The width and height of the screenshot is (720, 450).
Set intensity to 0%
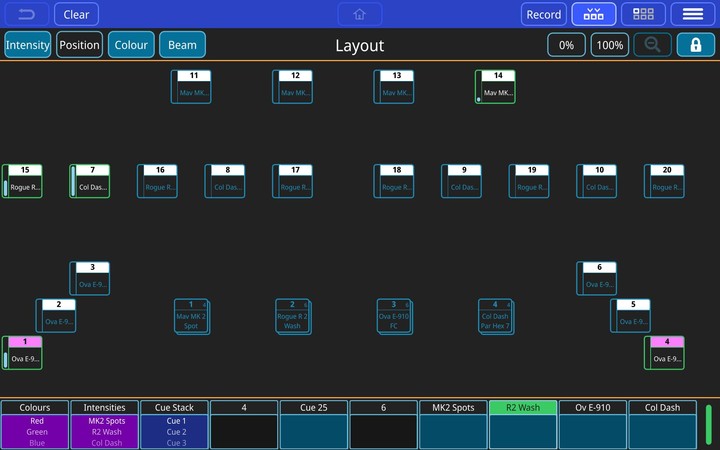pos(566,45)
